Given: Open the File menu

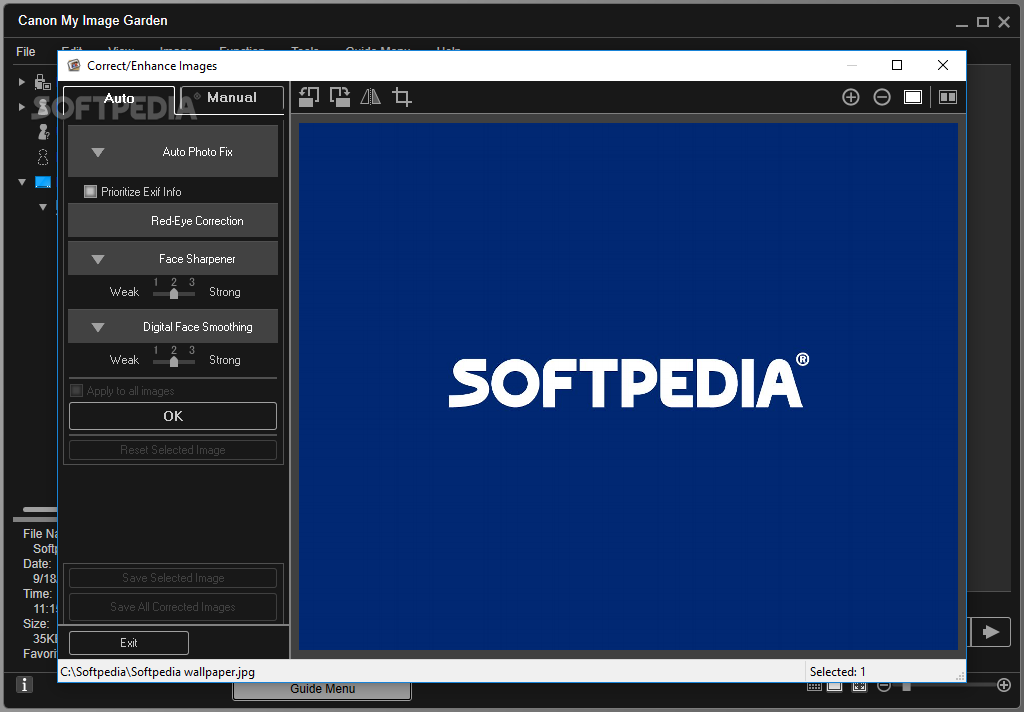Looking at the screenshot, I should point(25,52).
